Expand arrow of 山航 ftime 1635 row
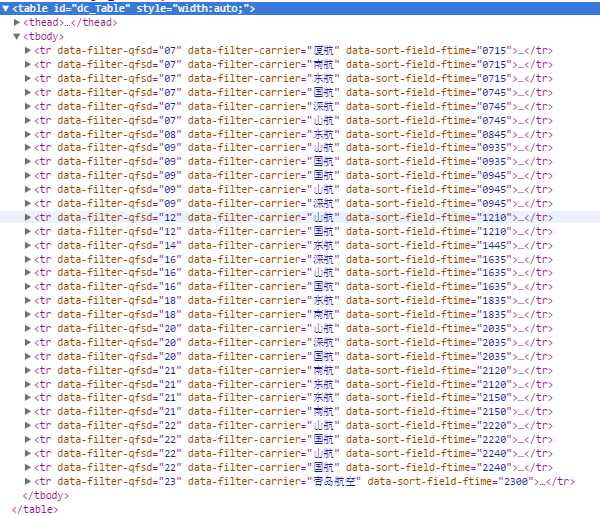600x516 pixels. click(x=28, y=272)
